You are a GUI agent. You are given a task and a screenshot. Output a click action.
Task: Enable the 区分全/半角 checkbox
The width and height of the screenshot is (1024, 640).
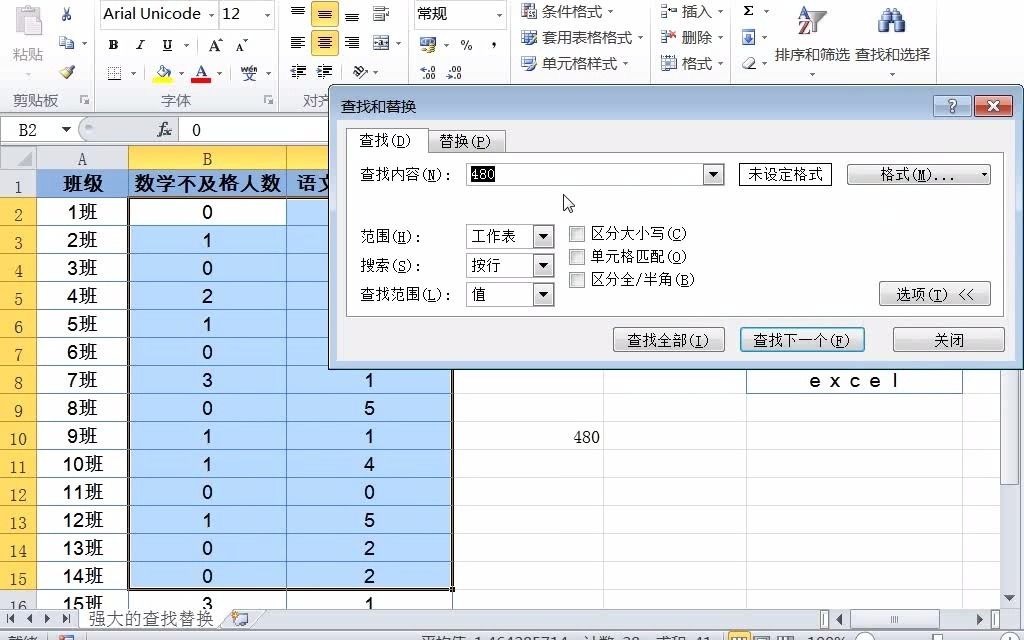point(576,282)
